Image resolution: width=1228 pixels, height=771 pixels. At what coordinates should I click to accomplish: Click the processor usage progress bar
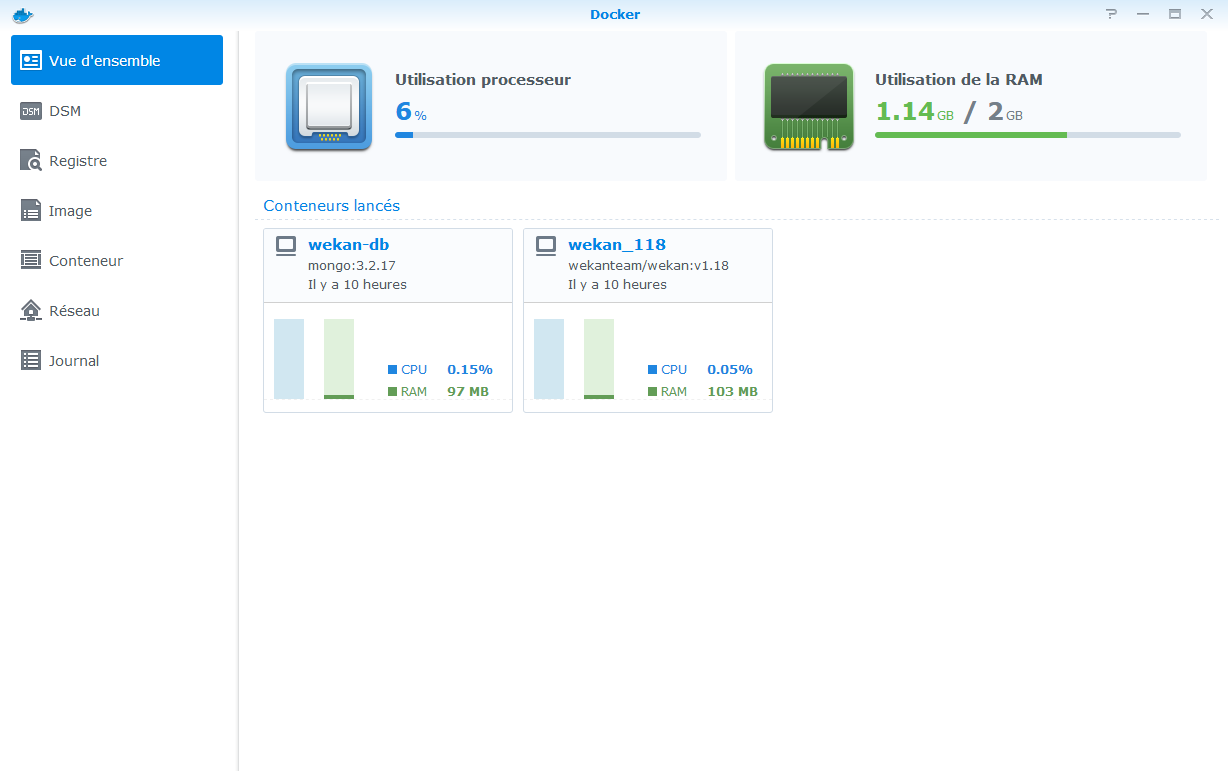click(x=548, y=134)
